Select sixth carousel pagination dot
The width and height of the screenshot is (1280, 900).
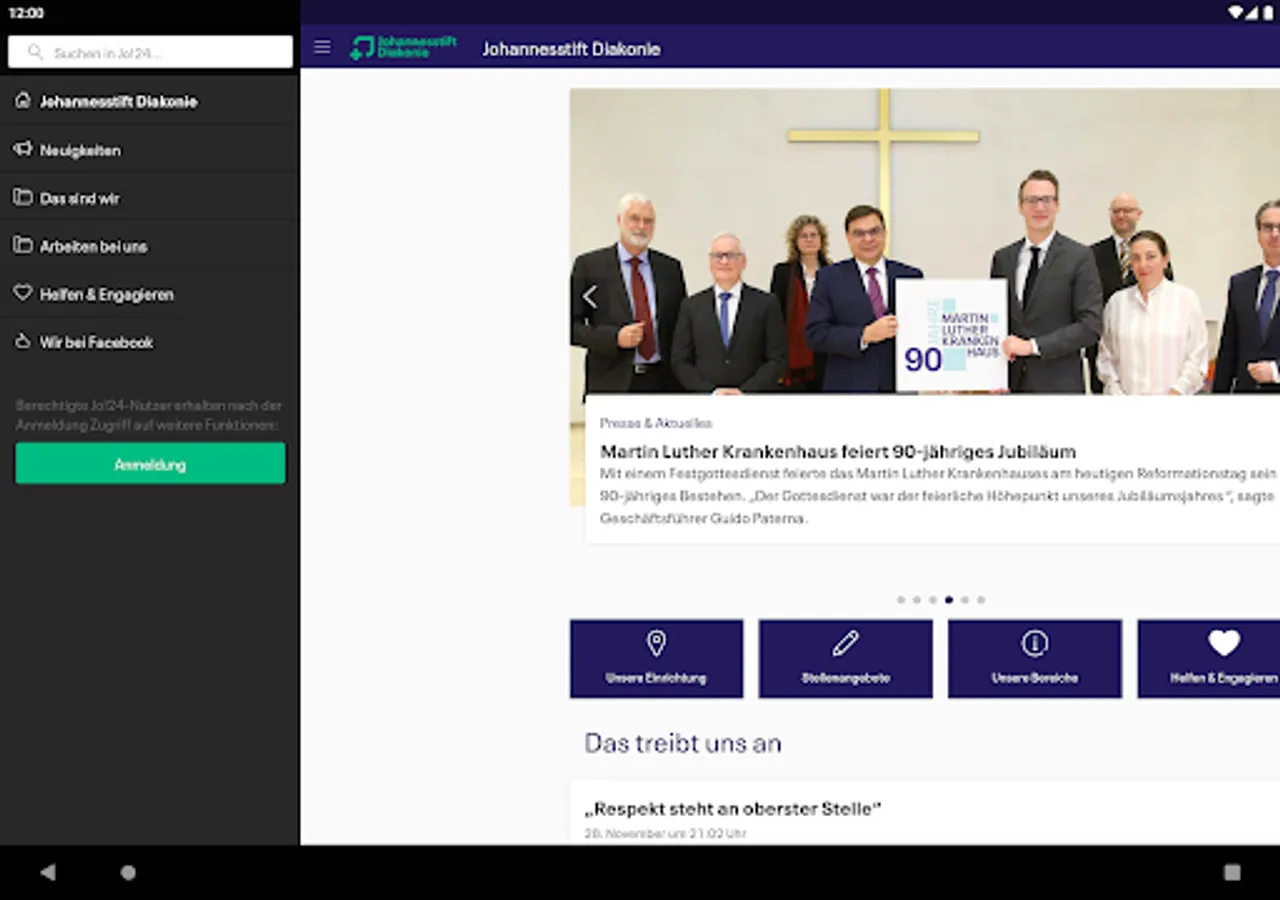[981, 600]
